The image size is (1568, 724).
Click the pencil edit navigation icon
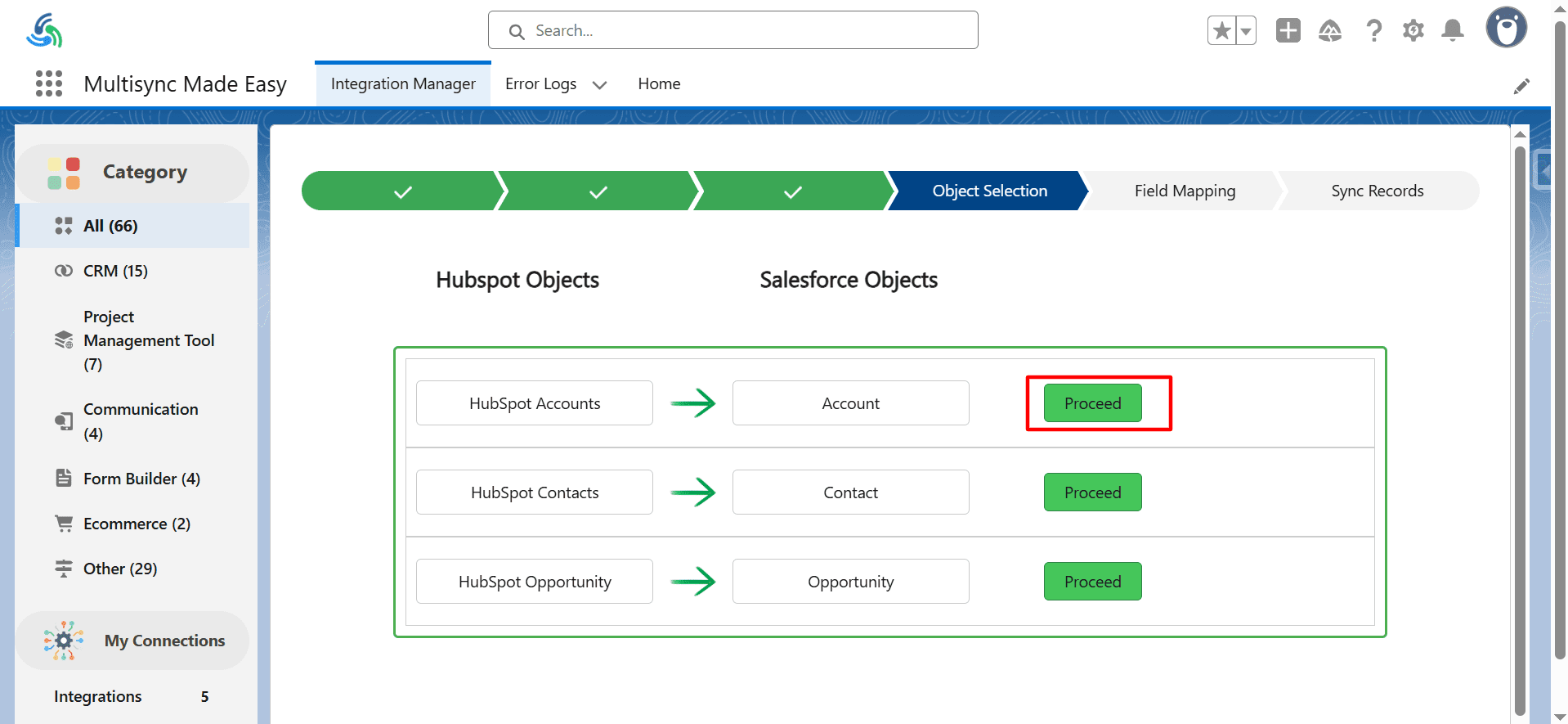tap(1521, 86)
